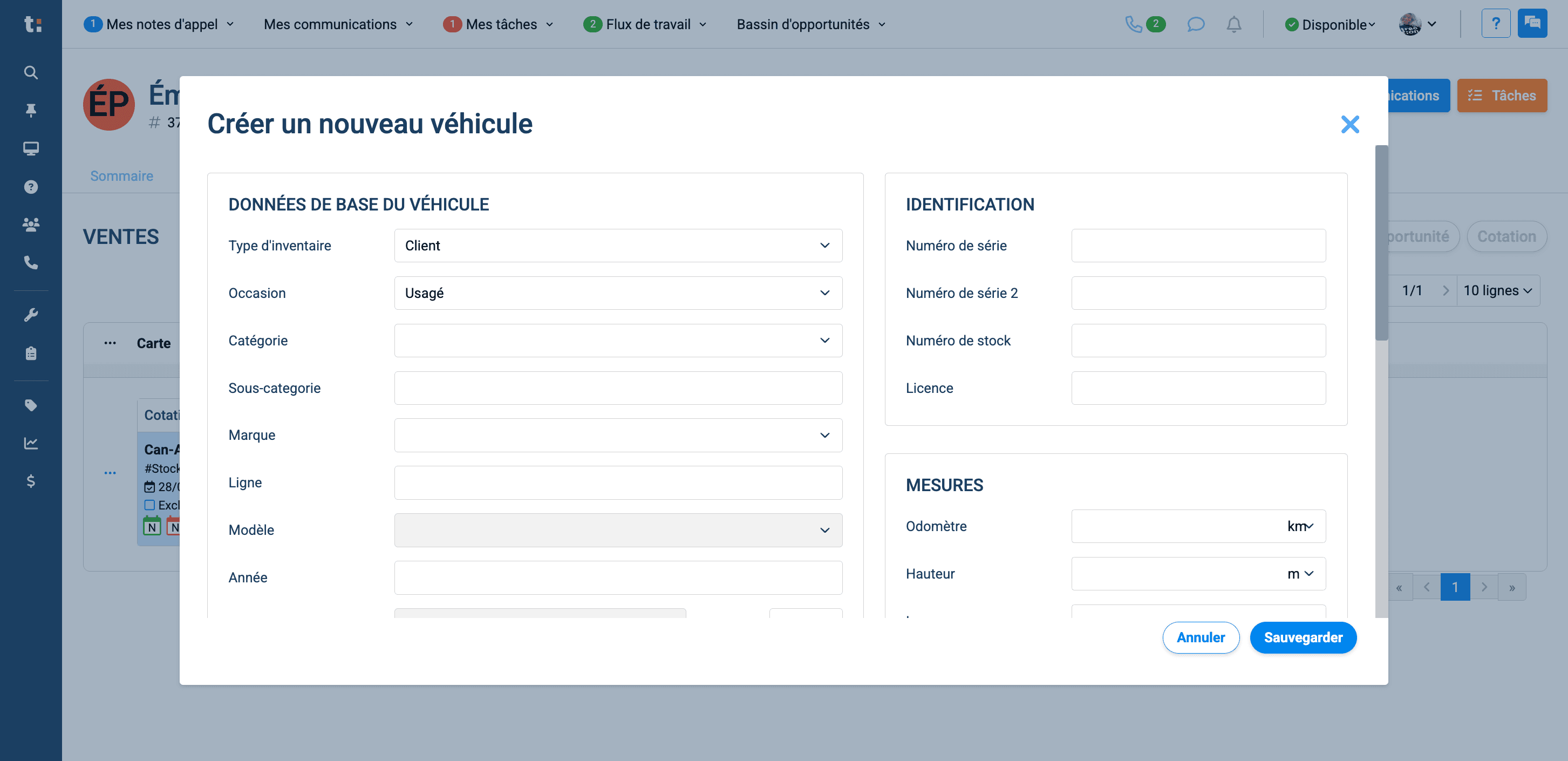Open the Bassin d'opportunités menu
This screenshot has height=761, width=1568.
coord(811,24)
